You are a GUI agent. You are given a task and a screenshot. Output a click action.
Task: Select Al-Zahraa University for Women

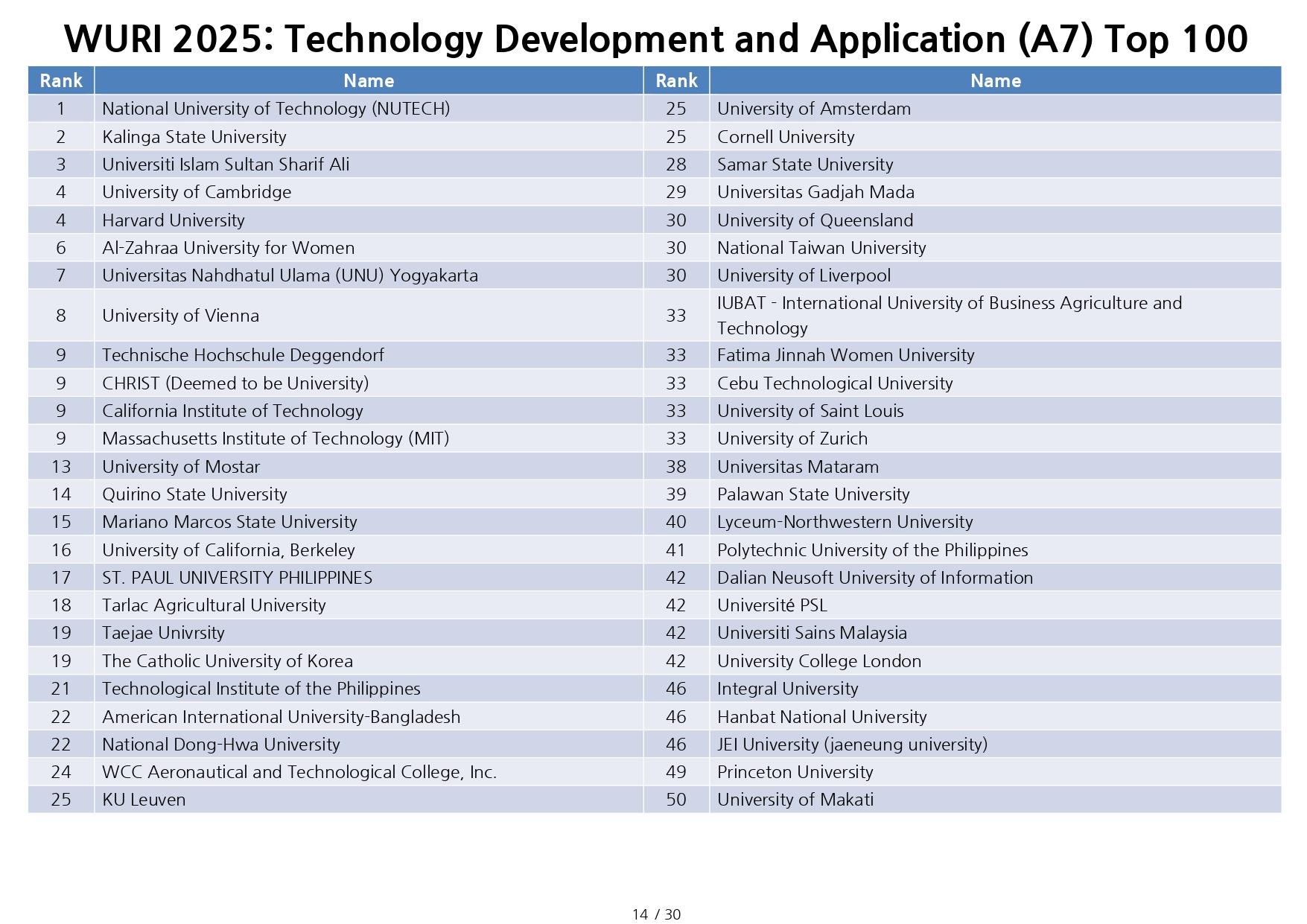228,248
